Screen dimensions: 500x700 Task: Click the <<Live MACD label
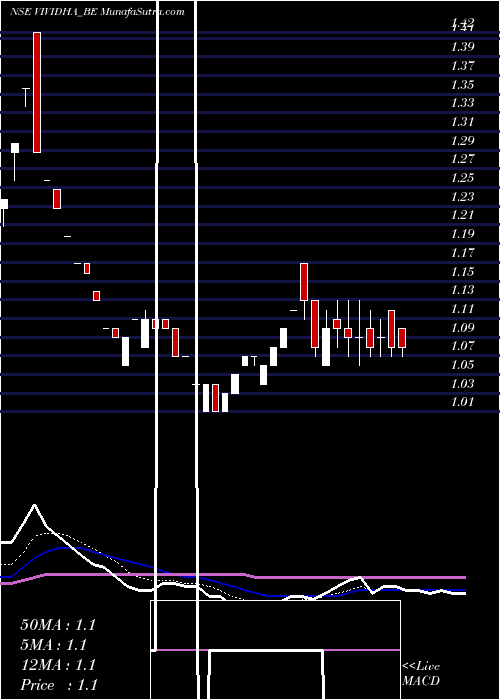point(421,674)
